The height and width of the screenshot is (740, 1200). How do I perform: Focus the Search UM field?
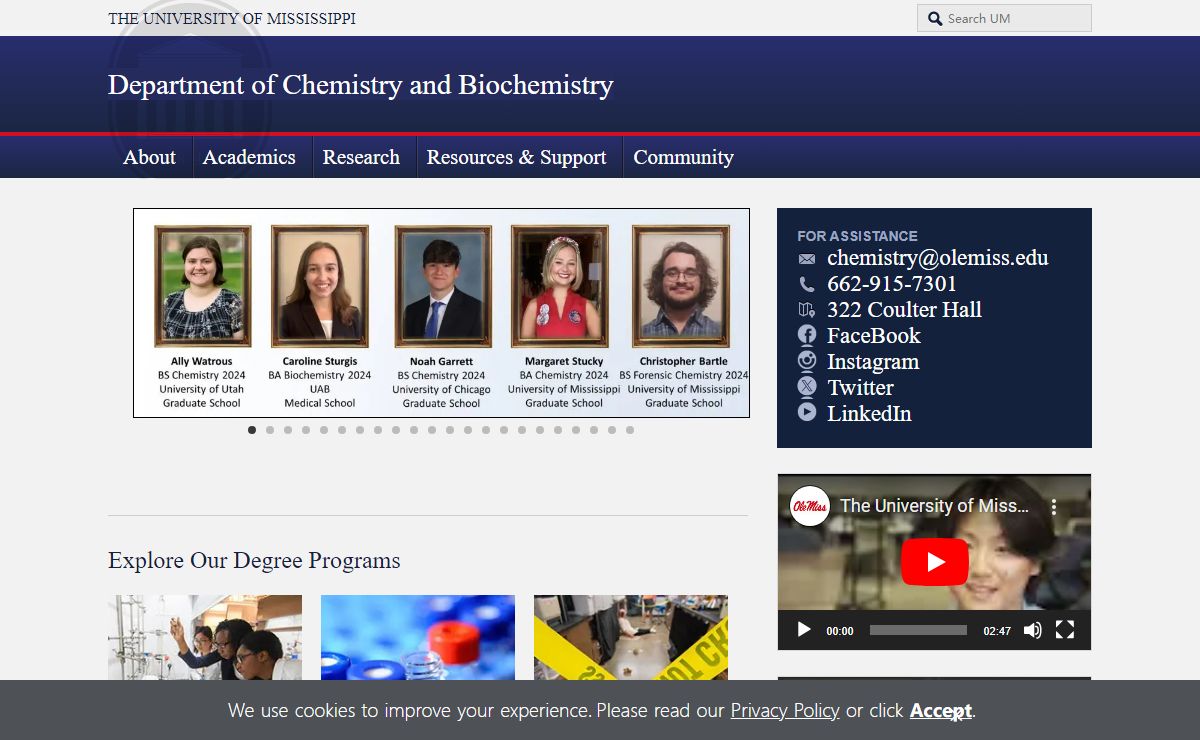[1004, 18]
